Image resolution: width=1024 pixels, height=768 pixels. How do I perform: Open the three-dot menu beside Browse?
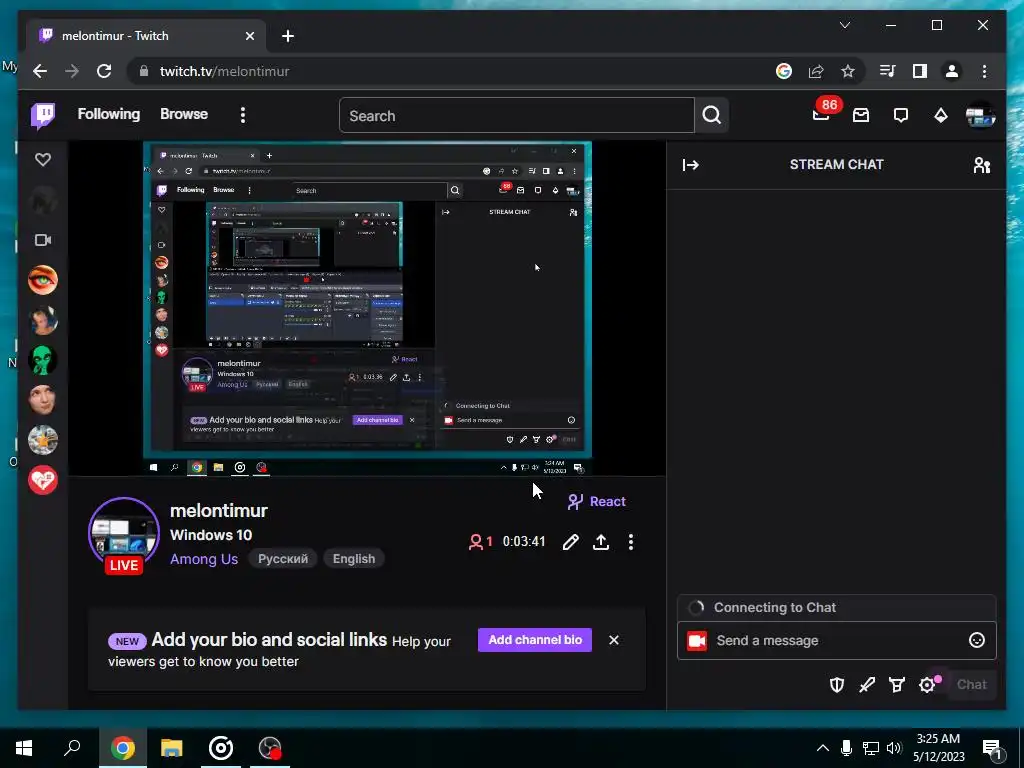[x=243, y=116]
